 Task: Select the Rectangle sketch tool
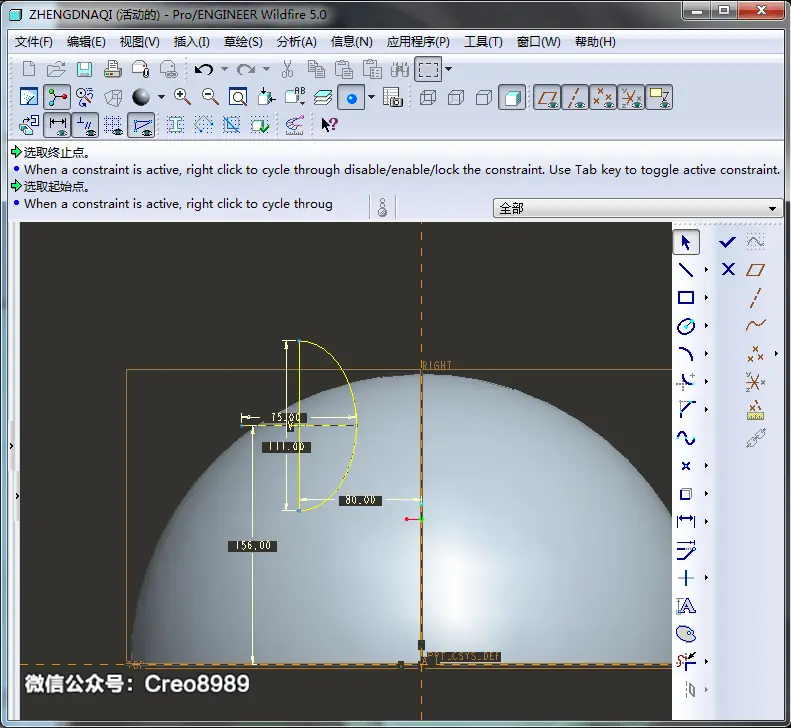[686, 298]
